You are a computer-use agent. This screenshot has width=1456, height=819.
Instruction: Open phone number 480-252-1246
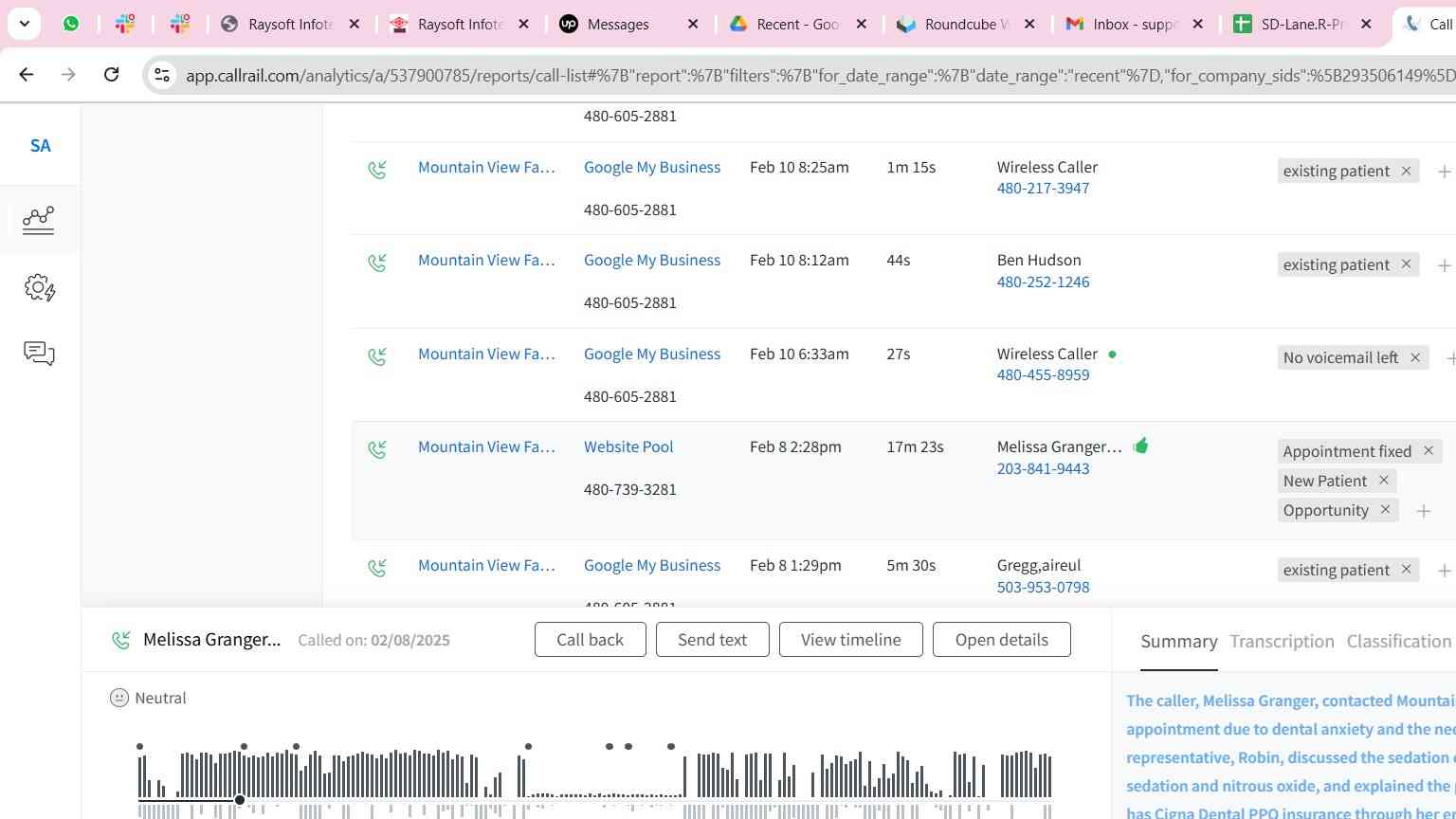(x=1043, y=282)
